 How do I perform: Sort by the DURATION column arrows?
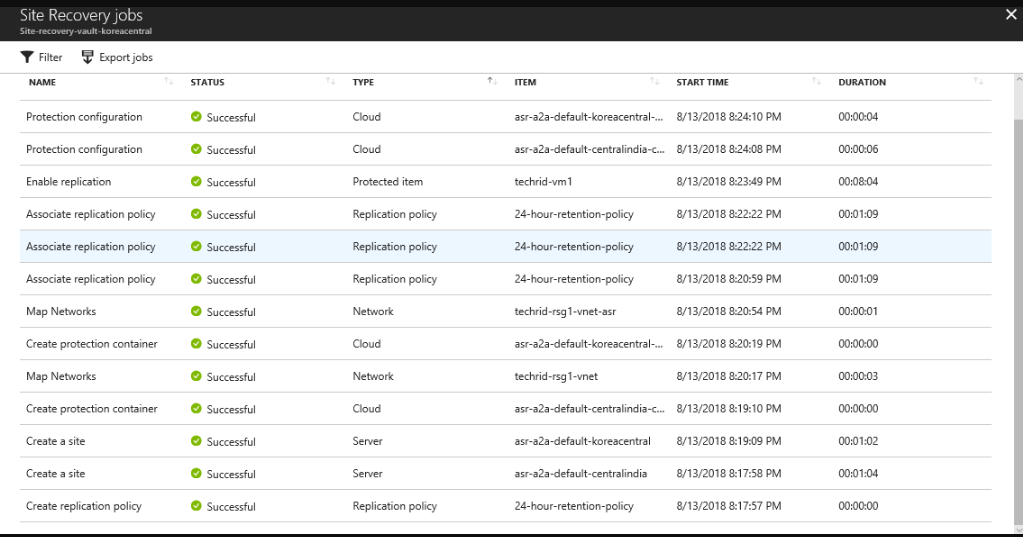tap(978, 82)
